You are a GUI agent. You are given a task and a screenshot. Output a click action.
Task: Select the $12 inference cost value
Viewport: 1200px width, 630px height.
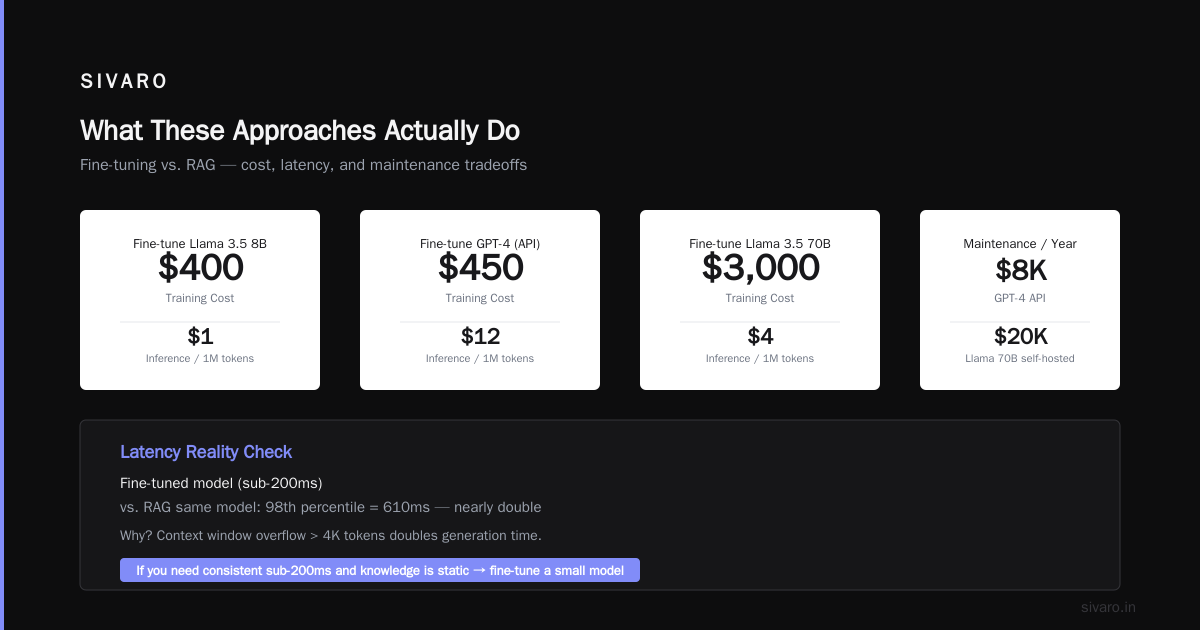pyautogui.click(x=480, y=336)
